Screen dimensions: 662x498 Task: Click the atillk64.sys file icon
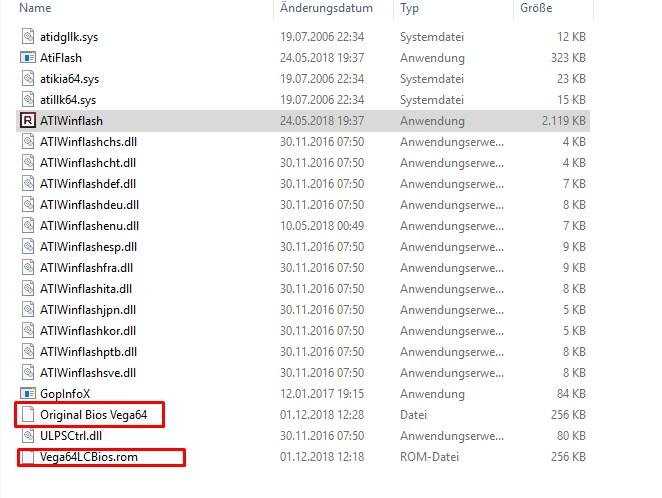click(28, 100)
